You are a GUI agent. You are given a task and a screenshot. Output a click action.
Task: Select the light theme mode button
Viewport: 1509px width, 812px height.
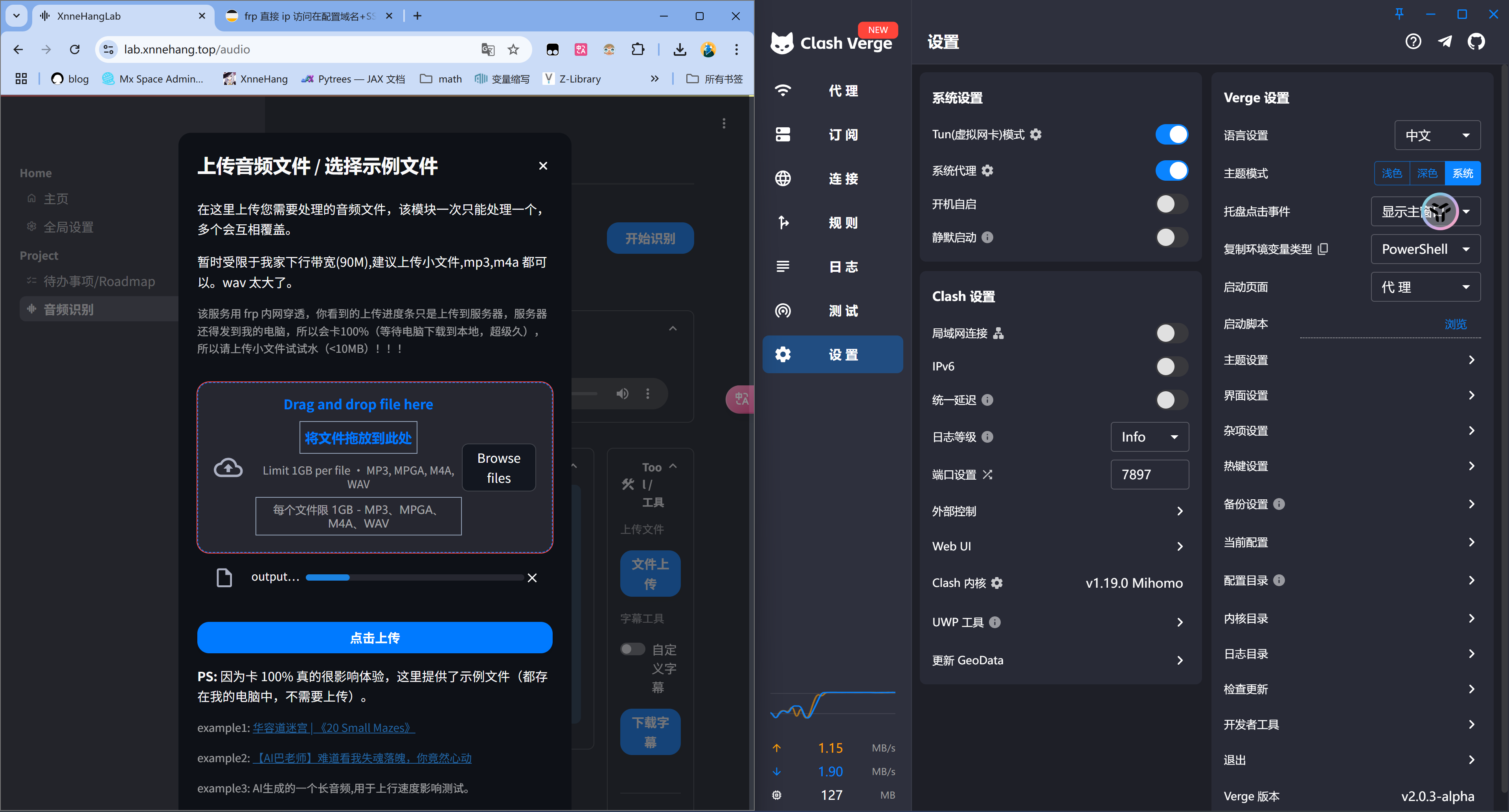(x=1392, y=173)
